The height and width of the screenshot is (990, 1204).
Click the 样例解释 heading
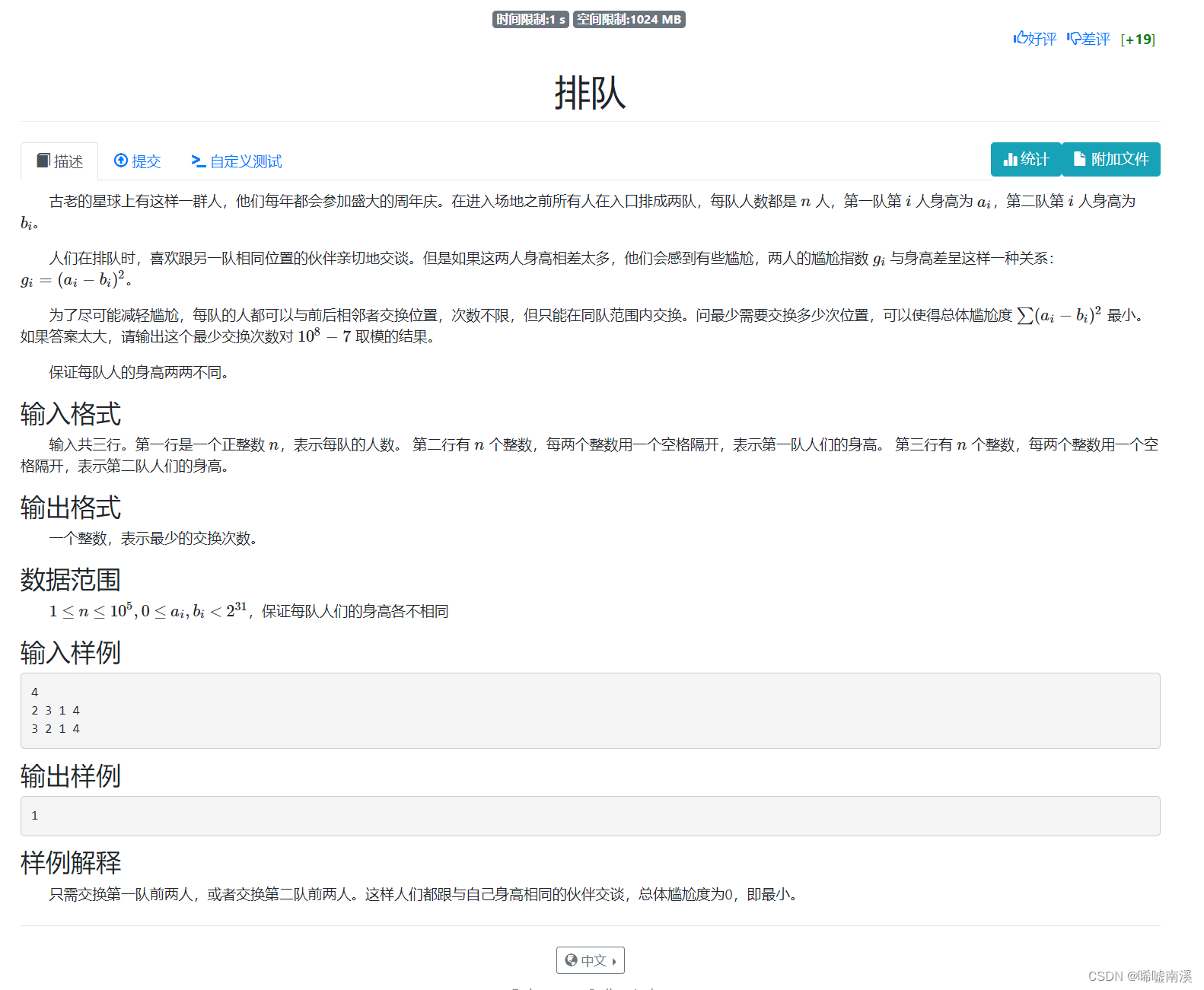click(71, 863)
